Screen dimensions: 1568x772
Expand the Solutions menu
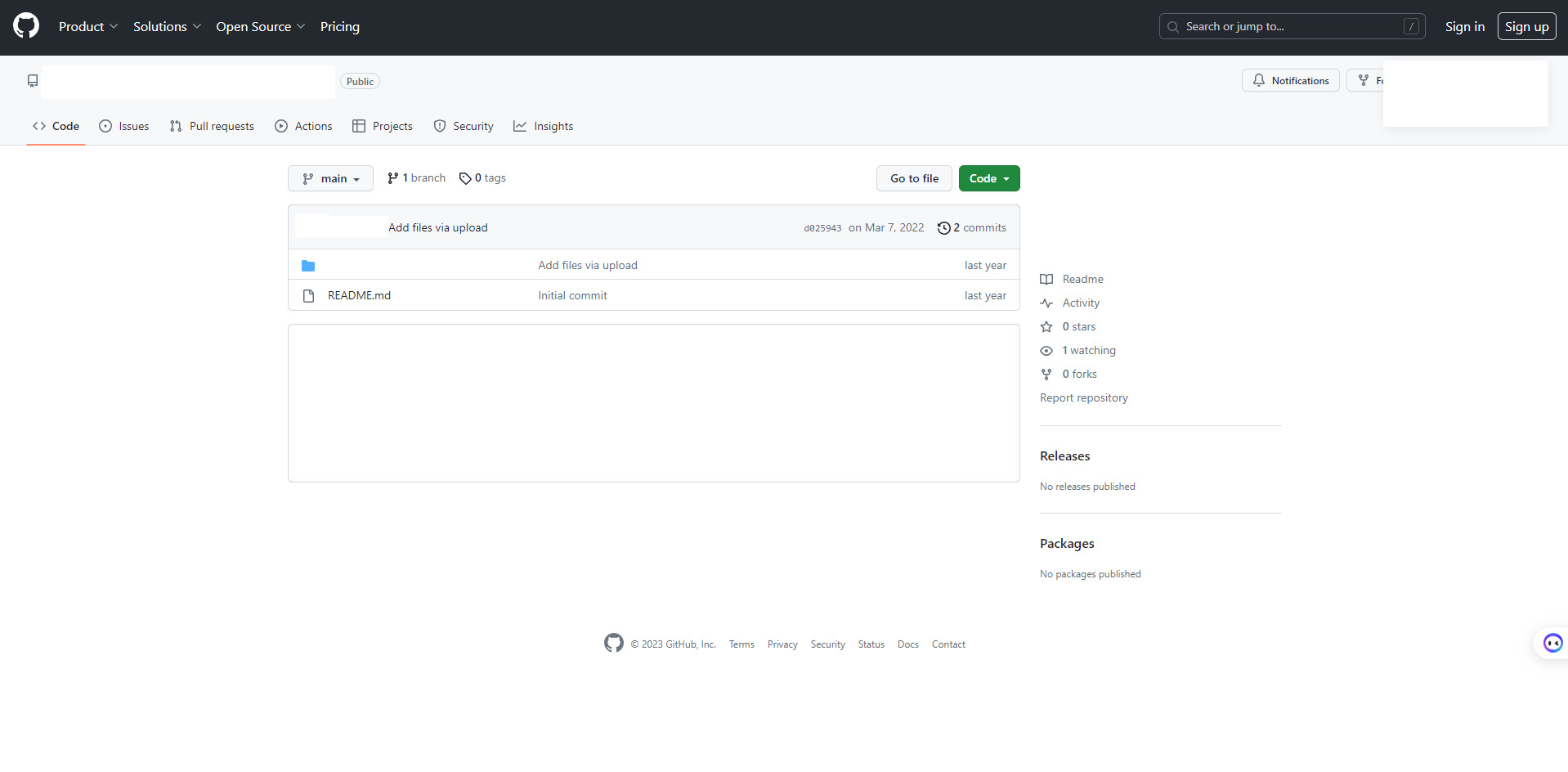(167, 26)
